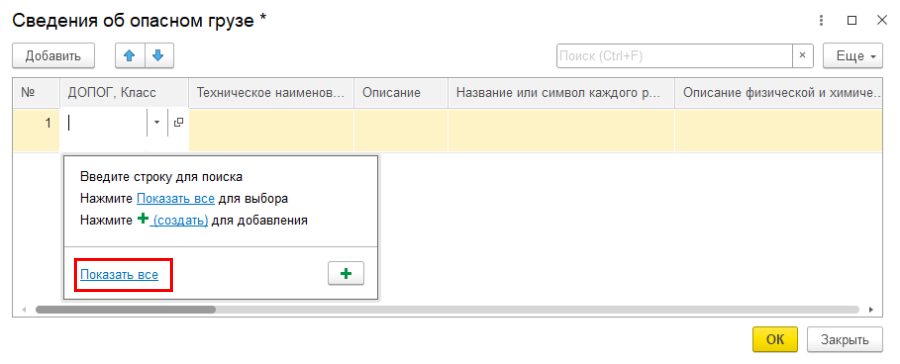Open the three-dot window menu
Screen dimensions: 900x364
pos(822,21)
